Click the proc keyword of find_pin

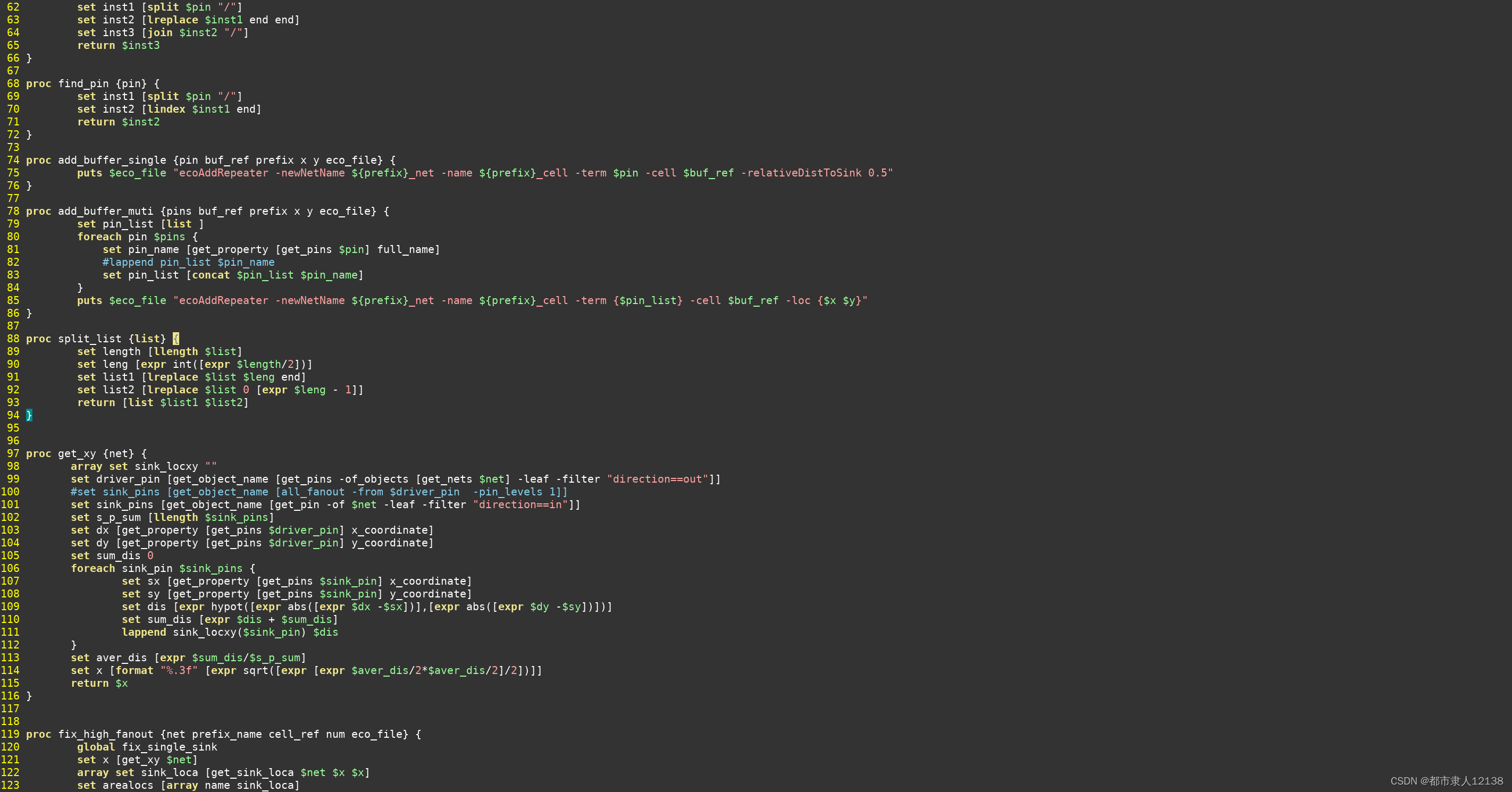coord(39,83)
